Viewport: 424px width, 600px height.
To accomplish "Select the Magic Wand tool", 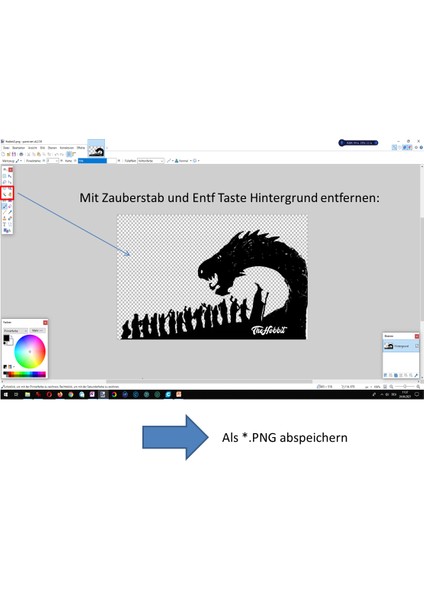I will tap(5, 194).
